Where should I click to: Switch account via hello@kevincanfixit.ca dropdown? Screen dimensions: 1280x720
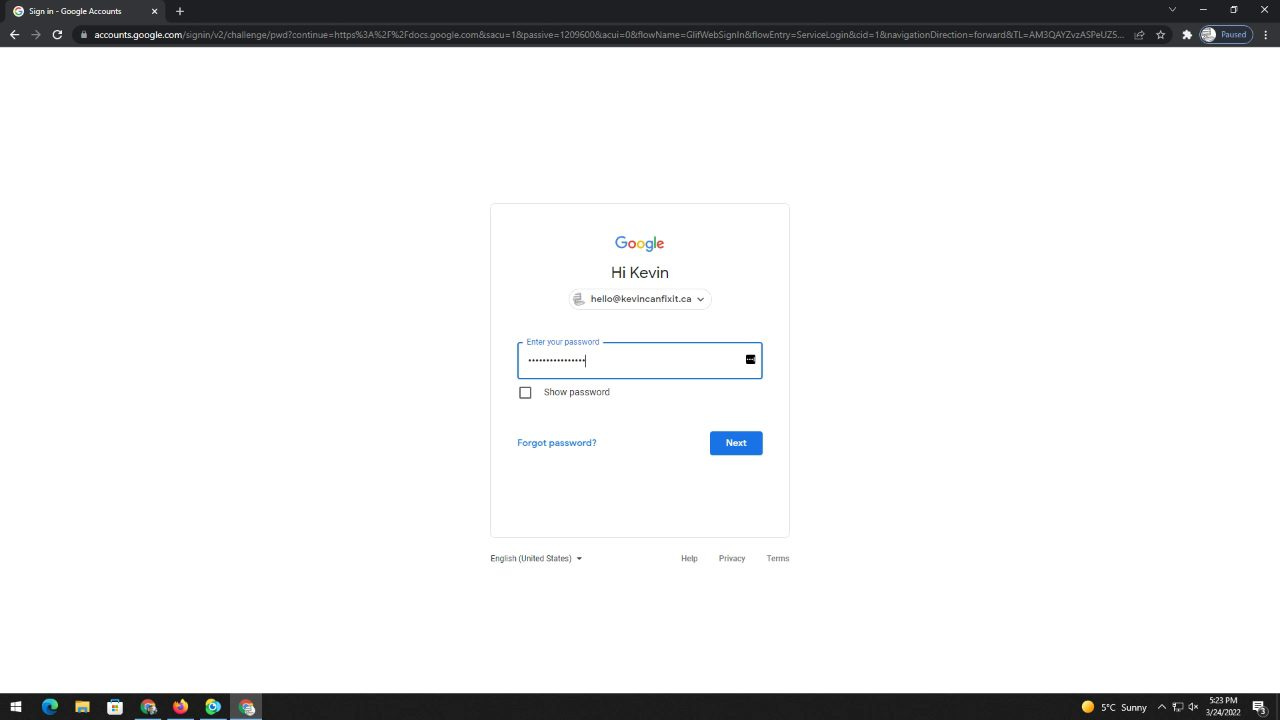coord(640,299)
